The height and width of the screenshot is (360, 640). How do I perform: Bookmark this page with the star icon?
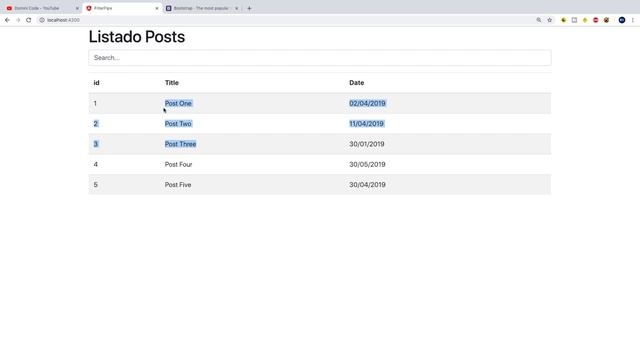tap(549, 20)
